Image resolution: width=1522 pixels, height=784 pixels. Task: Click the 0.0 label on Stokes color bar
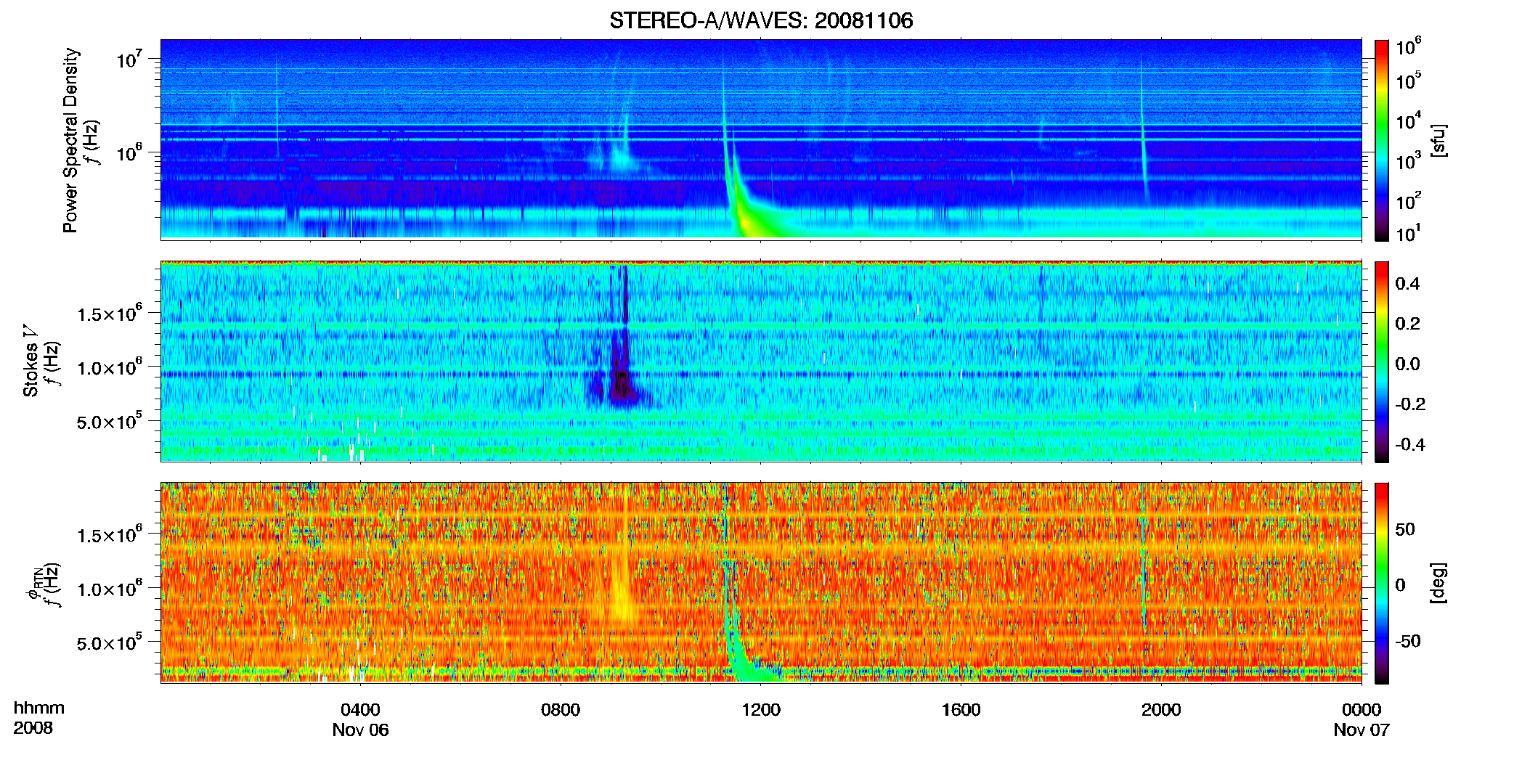point(1407,364)
